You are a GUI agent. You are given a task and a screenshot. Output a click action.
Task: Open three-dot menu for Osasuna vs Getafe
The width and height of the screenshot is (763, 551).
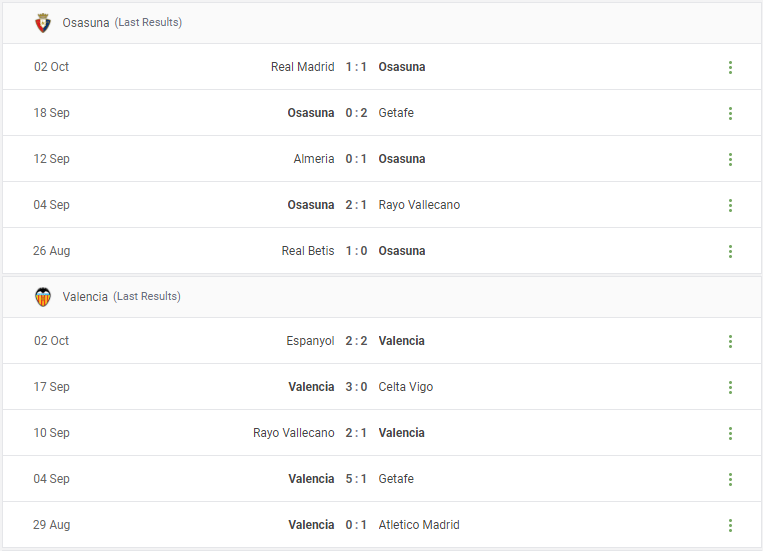click(x=730, y=113)
